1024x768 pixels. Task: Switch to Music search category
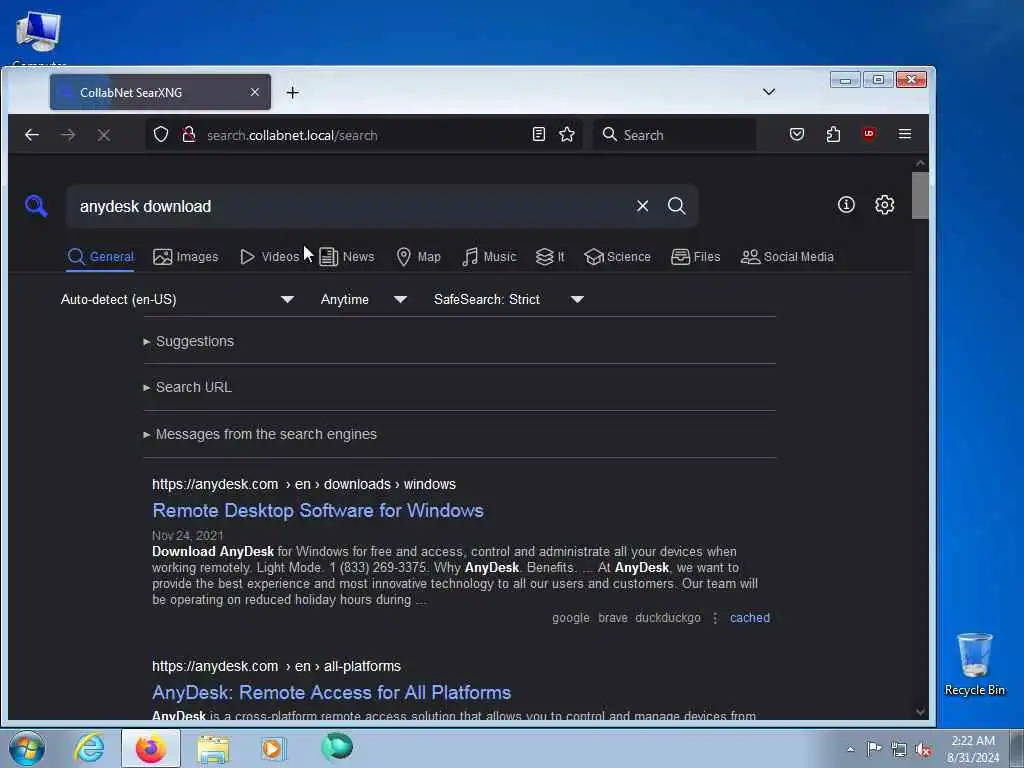(489, 257)
